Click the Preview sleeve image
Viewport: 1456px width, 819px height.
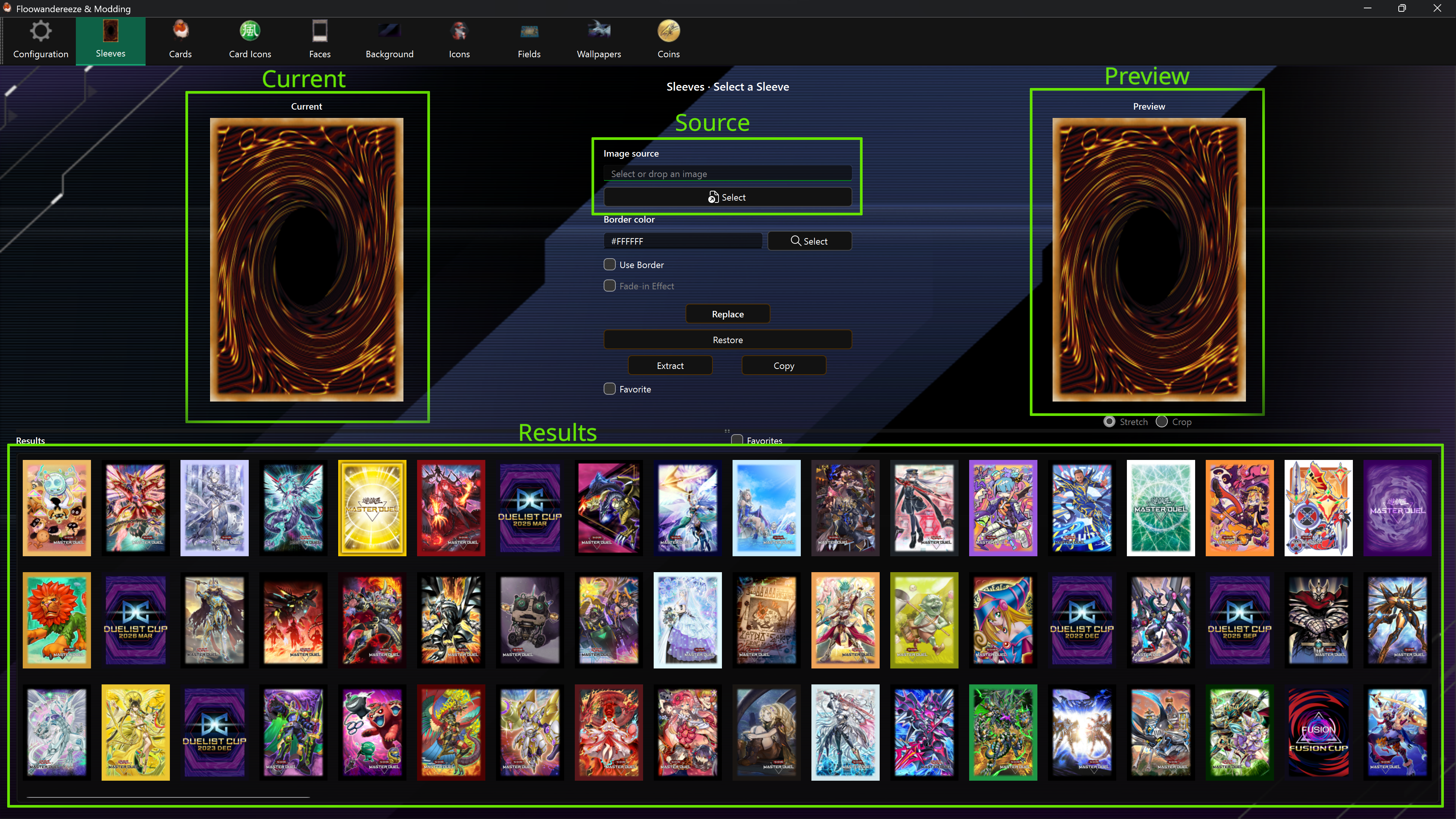1148,259
